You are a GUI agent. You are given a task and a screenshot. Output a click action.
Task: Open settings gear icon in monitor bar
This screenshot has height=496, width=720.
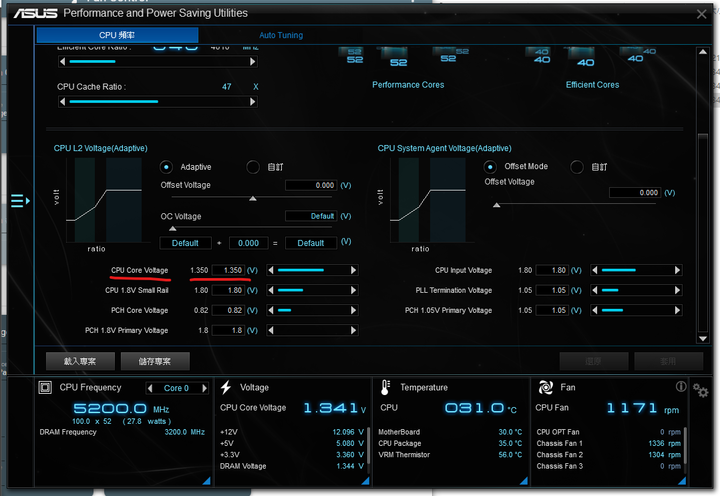click(701, 391)
